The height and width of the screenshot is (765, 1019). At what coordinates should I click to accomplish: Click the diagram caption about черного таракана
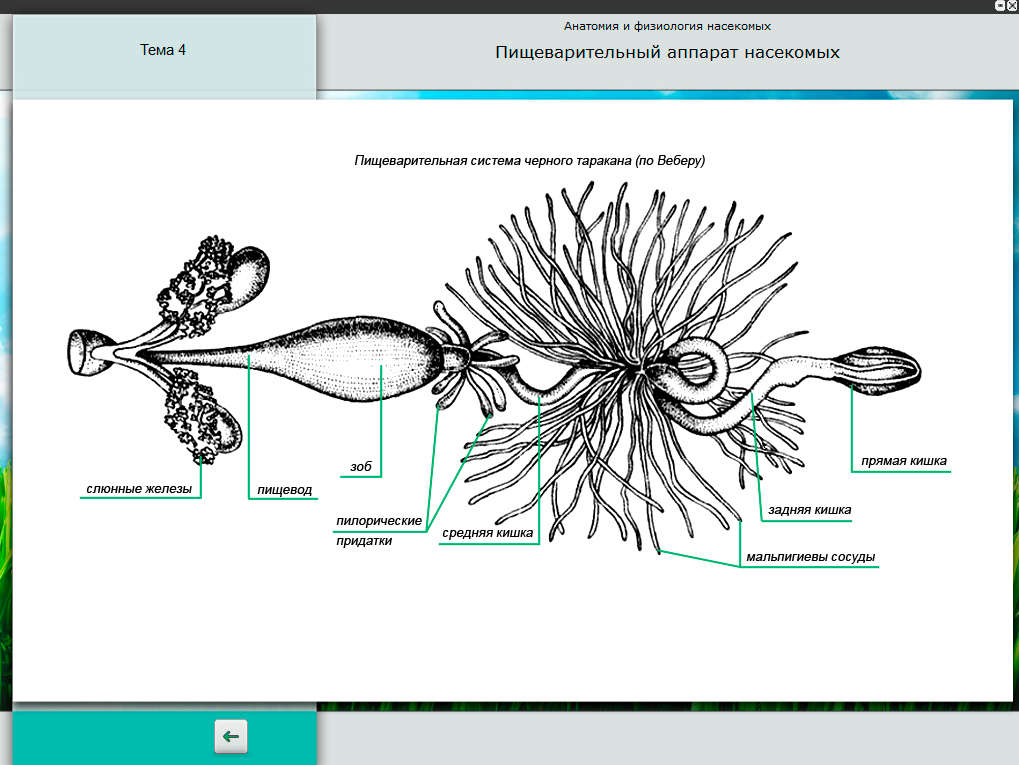pos(530,160)
